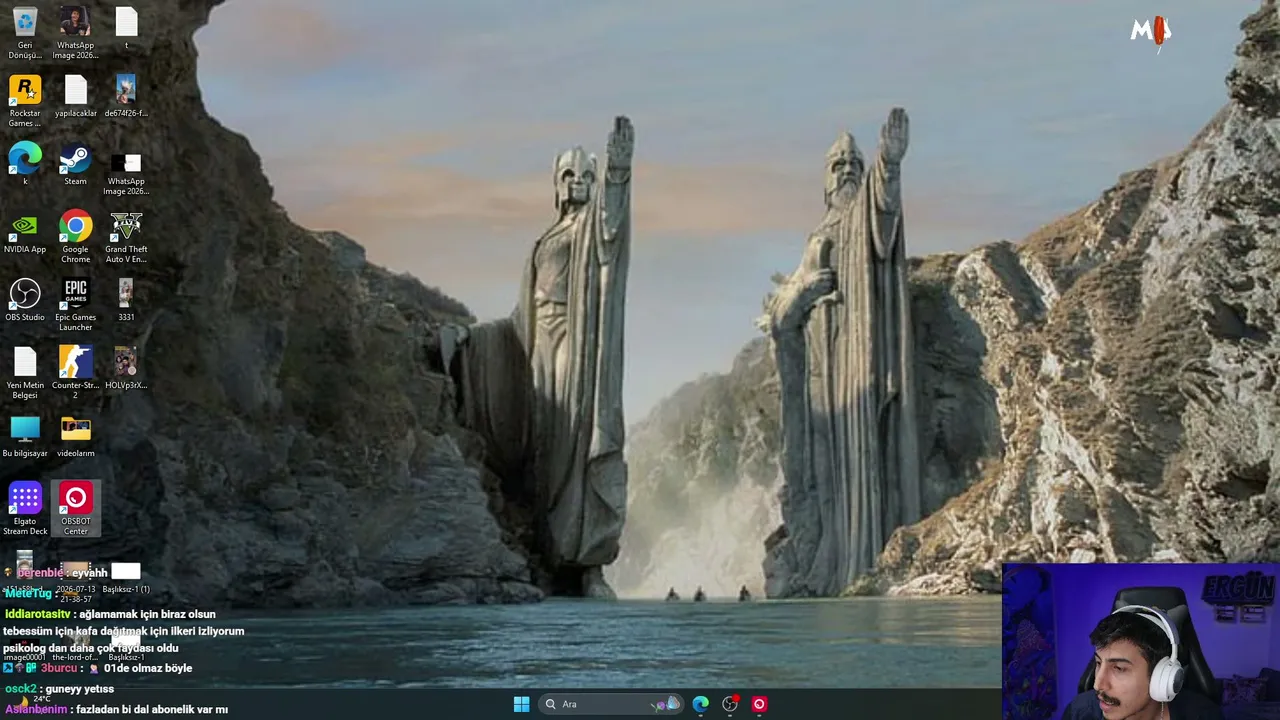This screenshot has width=1280, height=720.
Task: Open the OBS Studio desktop shortcut
Action: click(25, 301)
